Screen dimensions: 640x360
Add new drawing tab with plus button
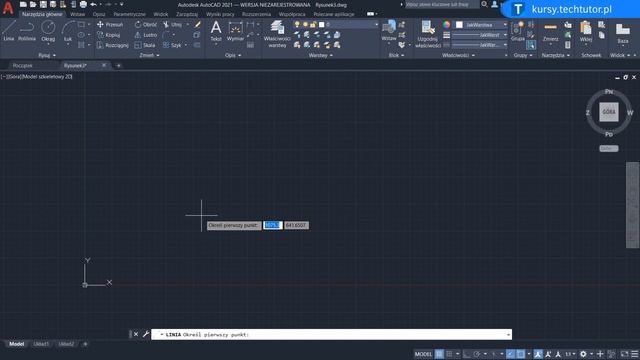(x=119, y=65)
